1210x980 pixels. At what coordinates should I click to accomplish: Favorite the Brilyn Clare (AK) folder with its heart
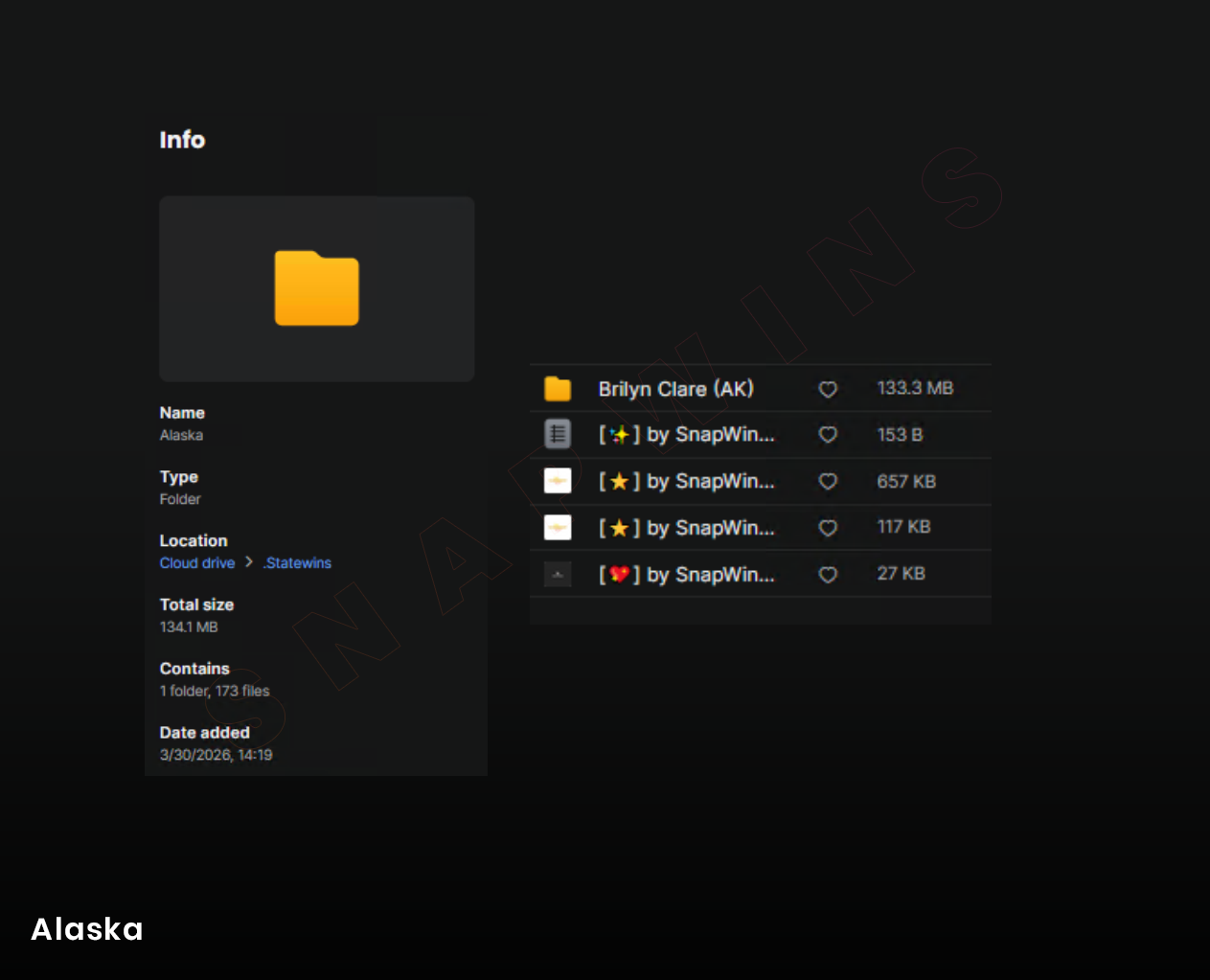click(828, 389)
